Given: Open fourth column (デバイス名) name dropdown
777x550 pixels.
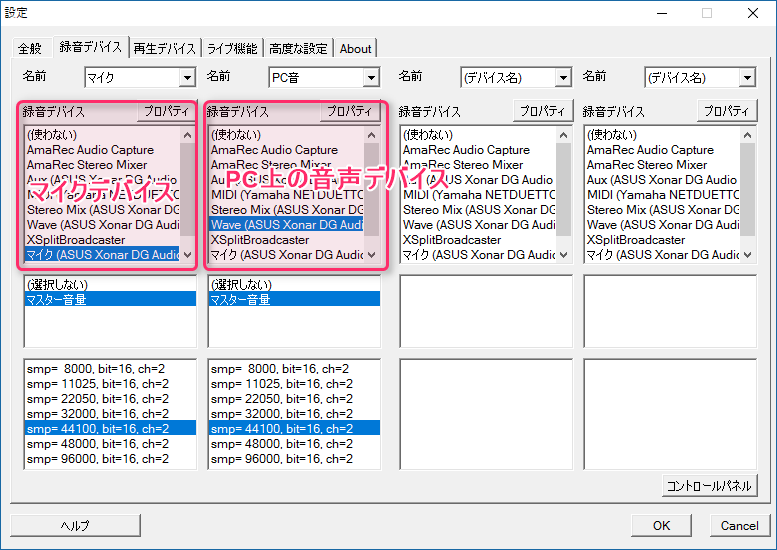Looking at the screenshot, I should [747, 77].
